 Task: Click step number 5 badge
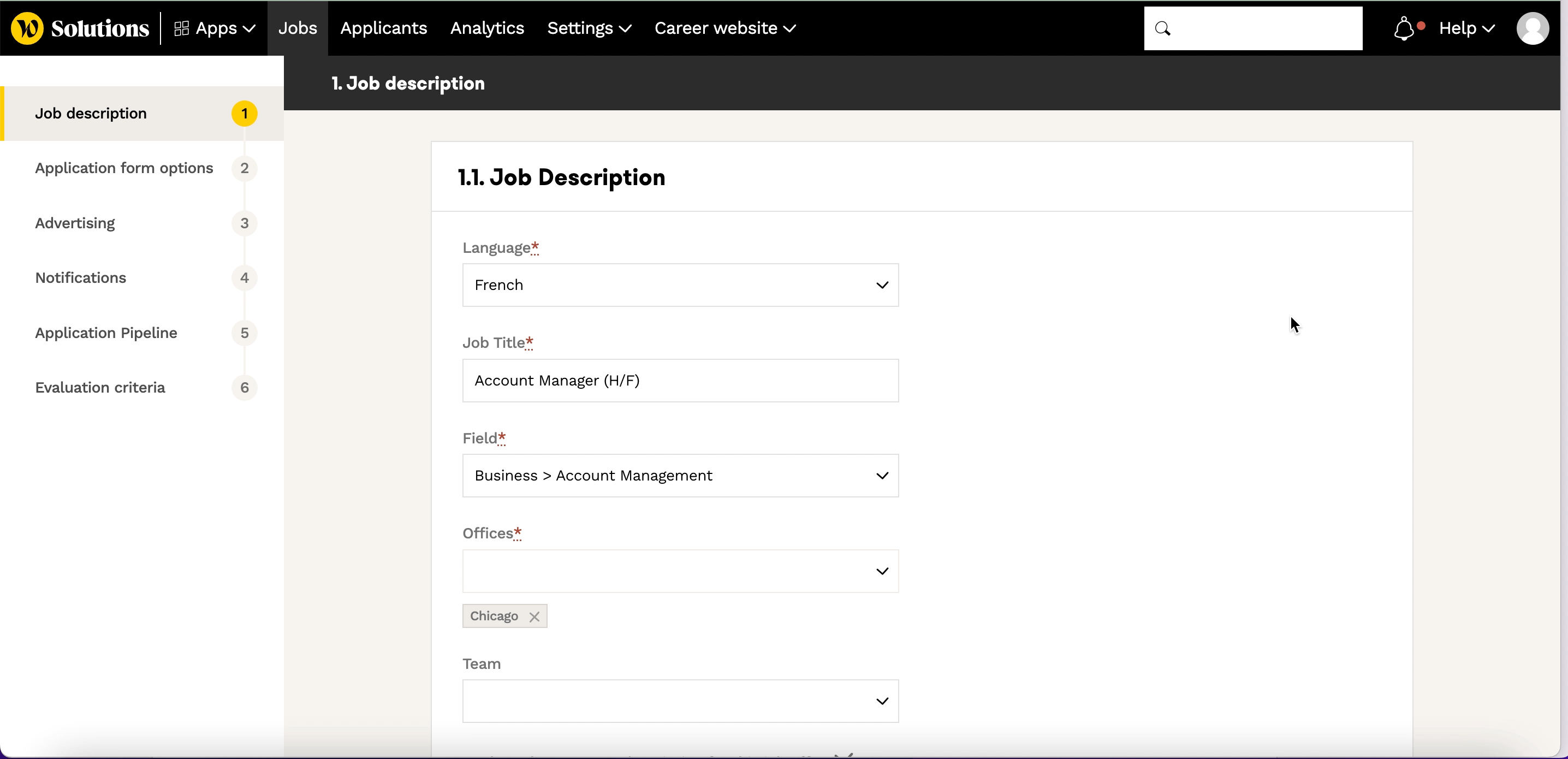(244, 333)
